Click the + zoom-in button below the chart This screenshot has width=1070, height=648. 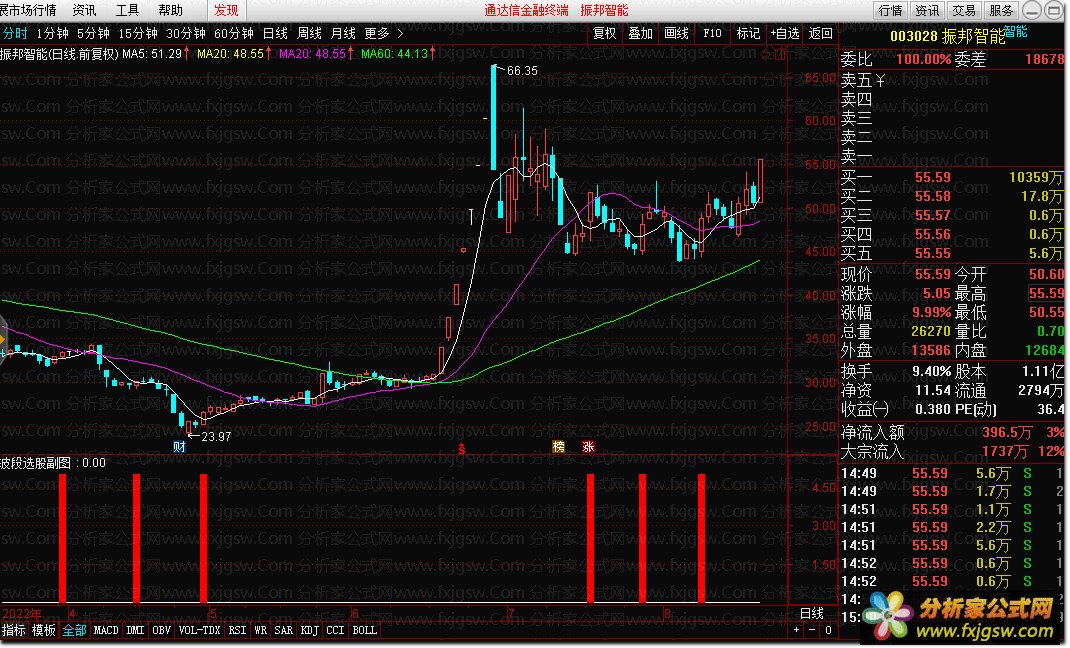(x=796, y=631)
